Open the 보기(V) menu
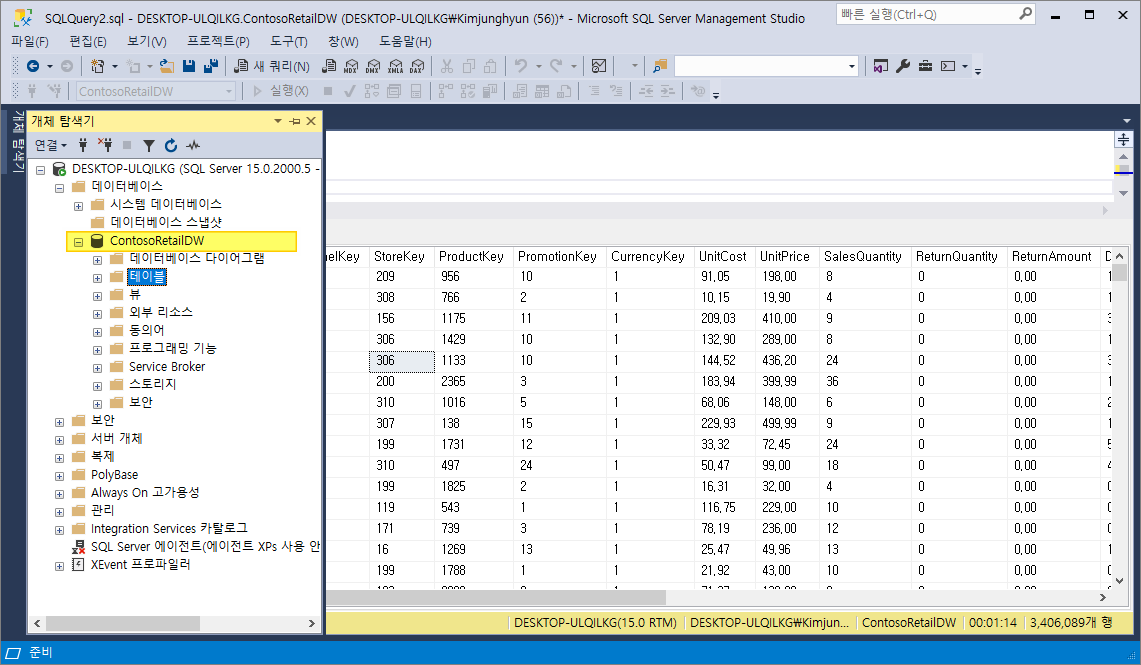1141x665 pixels. coord(147,41)
